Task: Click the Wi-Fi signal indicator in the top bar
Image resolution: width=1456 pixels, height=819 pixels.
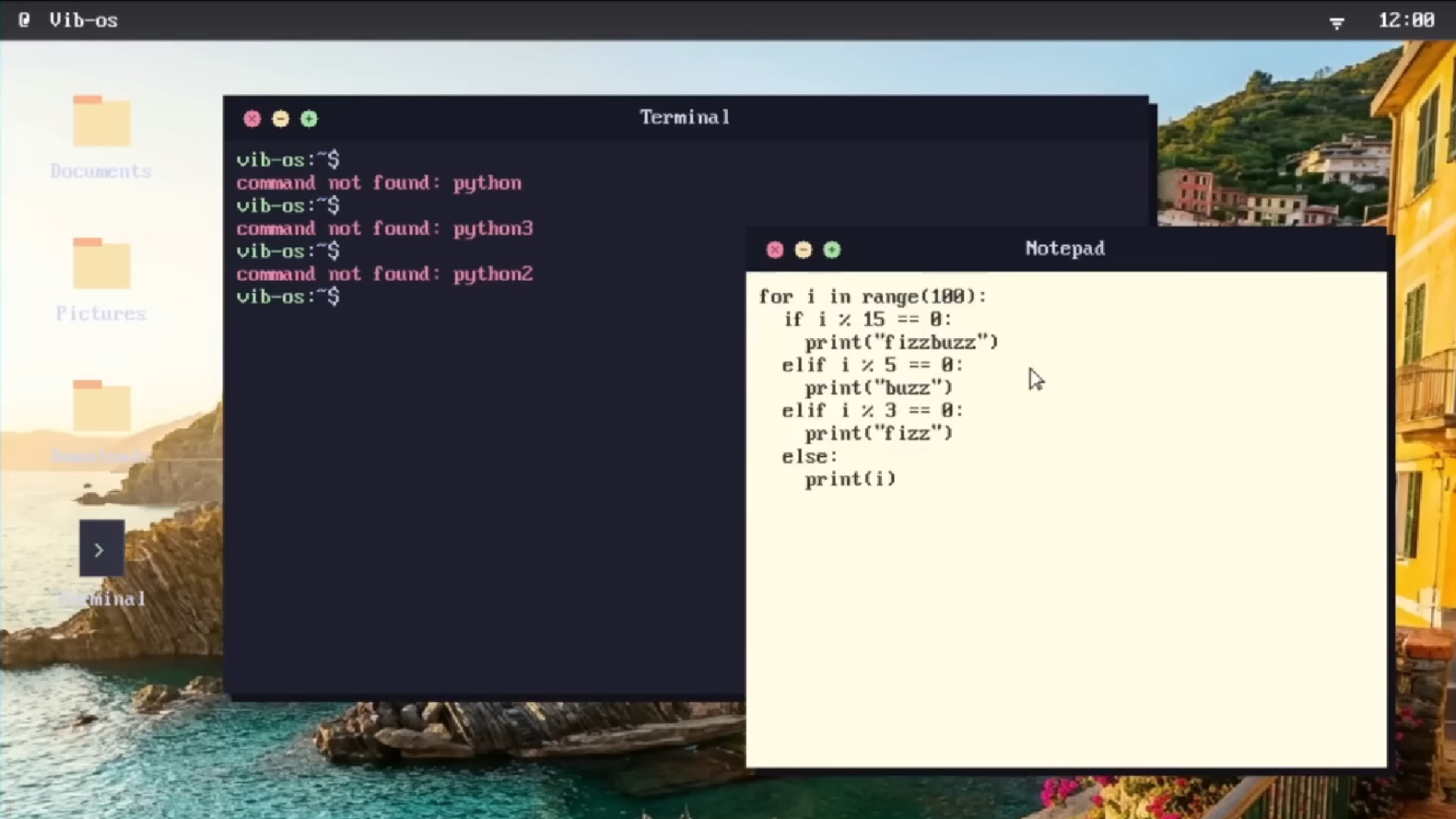Action: (x=1336, y=22)
